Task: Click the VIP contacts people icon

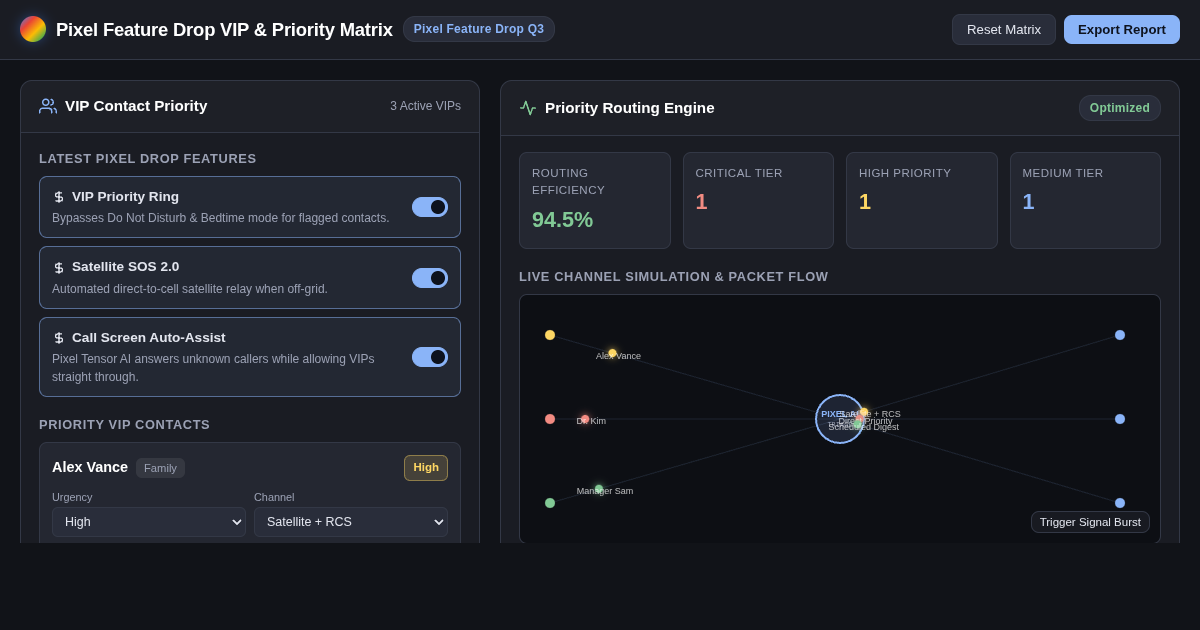Action: [48, 106]
